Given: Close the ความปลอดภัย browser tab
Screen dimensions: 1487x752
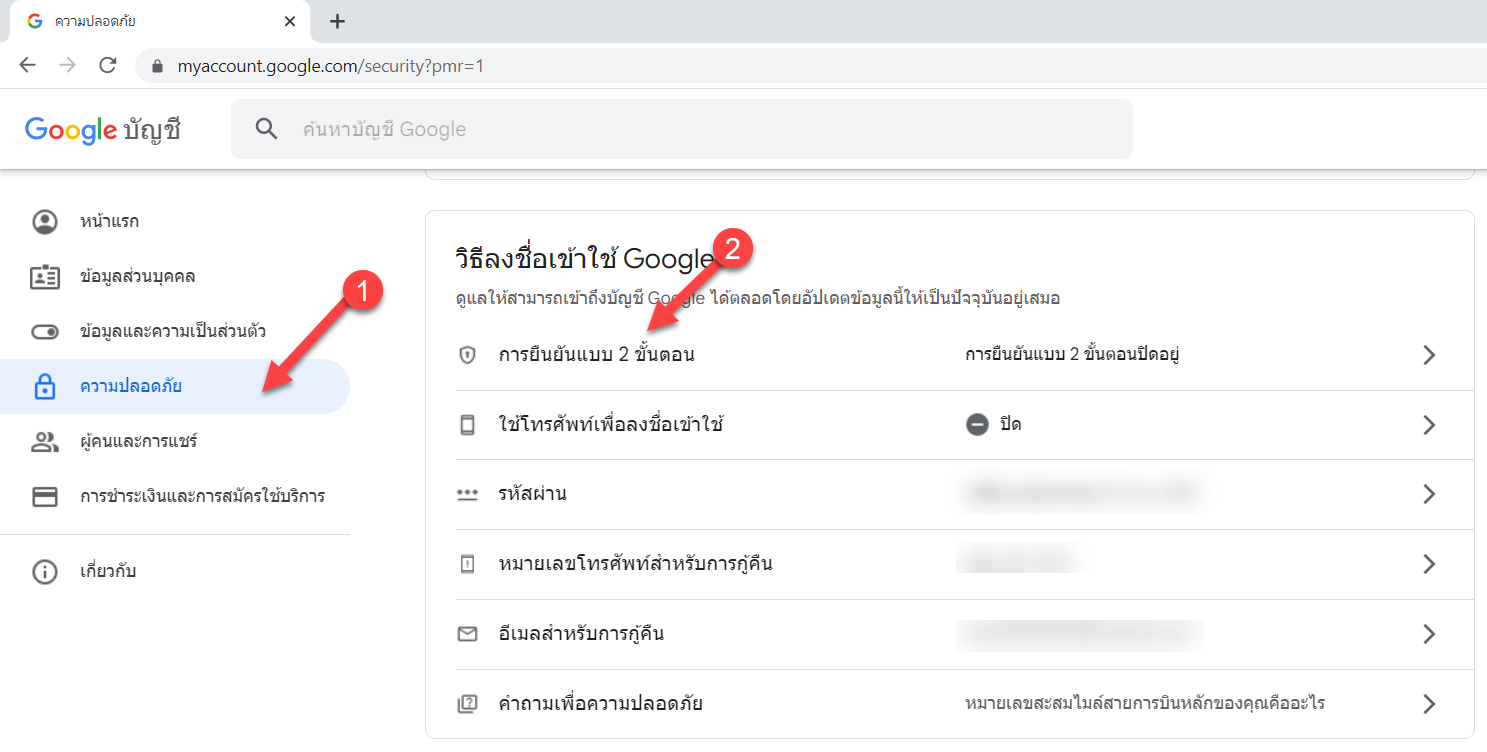Looking at the screenshot, I should pos(290,21).
